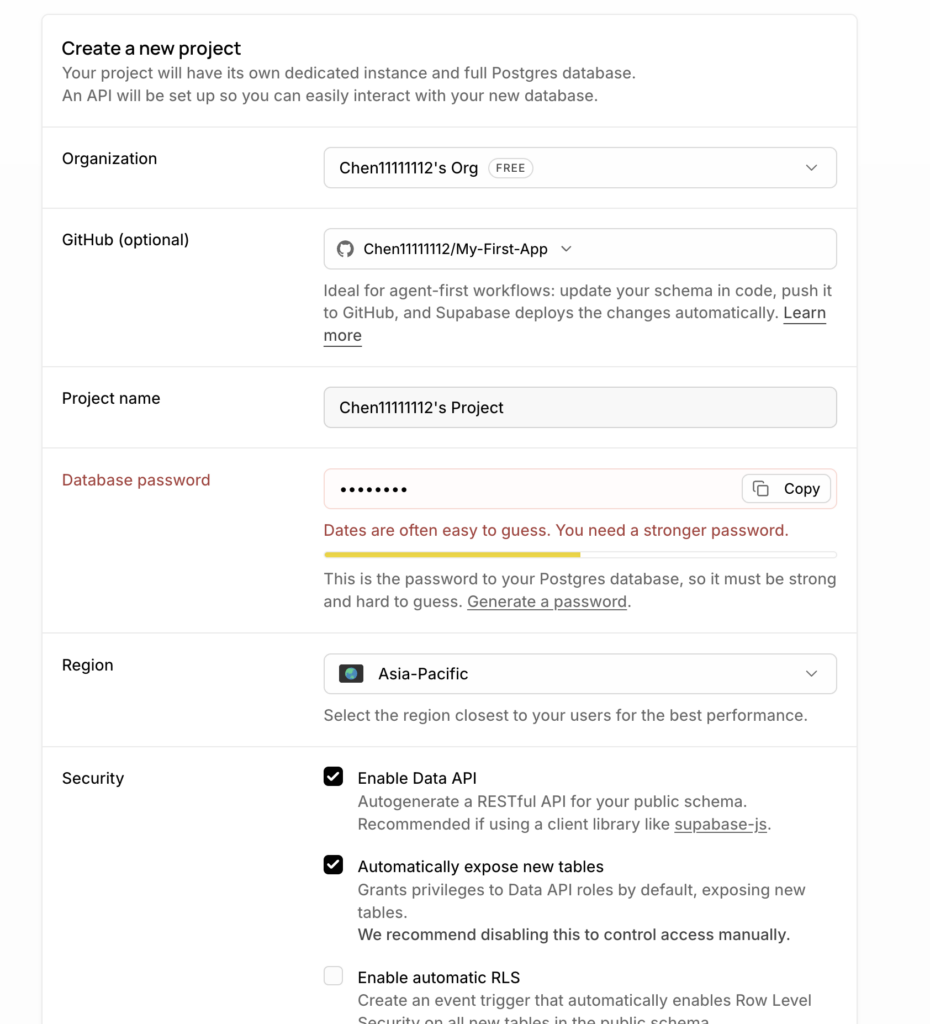The height and width of the screenshot is (1024, 930).
Task: Click the FREE plan badge
Action: [511, 168]
